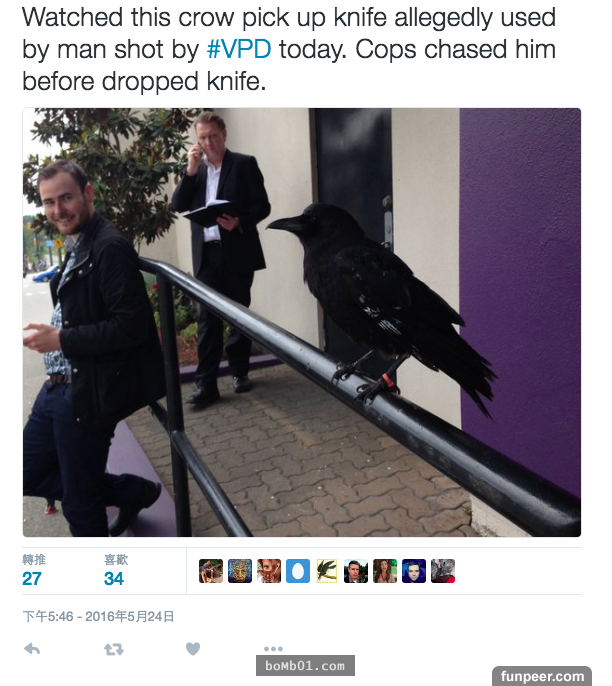Click the bomb01.com watermark label
Image resolution: width=612 pixels, height=686 pixels.
[305, 666]
